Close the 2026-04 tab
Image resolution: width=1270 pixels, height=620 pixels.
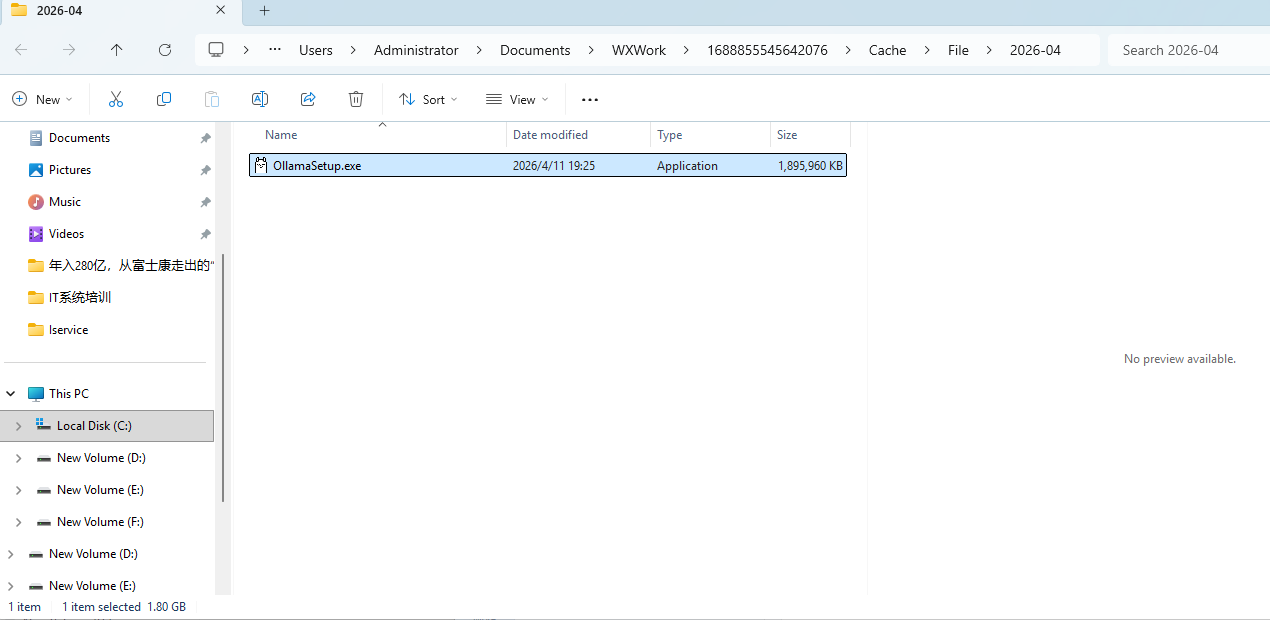click(220, 10)
